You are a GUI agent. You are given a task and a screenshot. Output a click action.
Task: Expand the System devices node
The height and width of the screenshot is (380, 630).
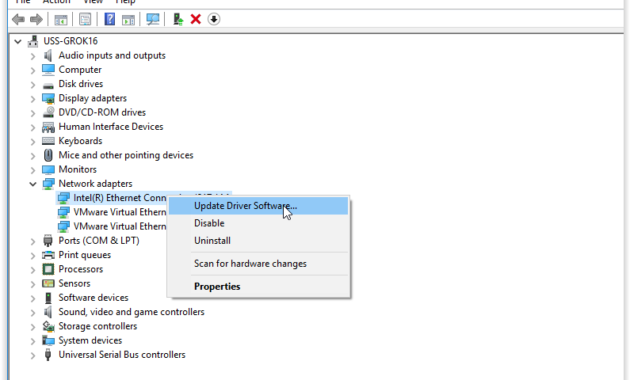pos(33,341)
